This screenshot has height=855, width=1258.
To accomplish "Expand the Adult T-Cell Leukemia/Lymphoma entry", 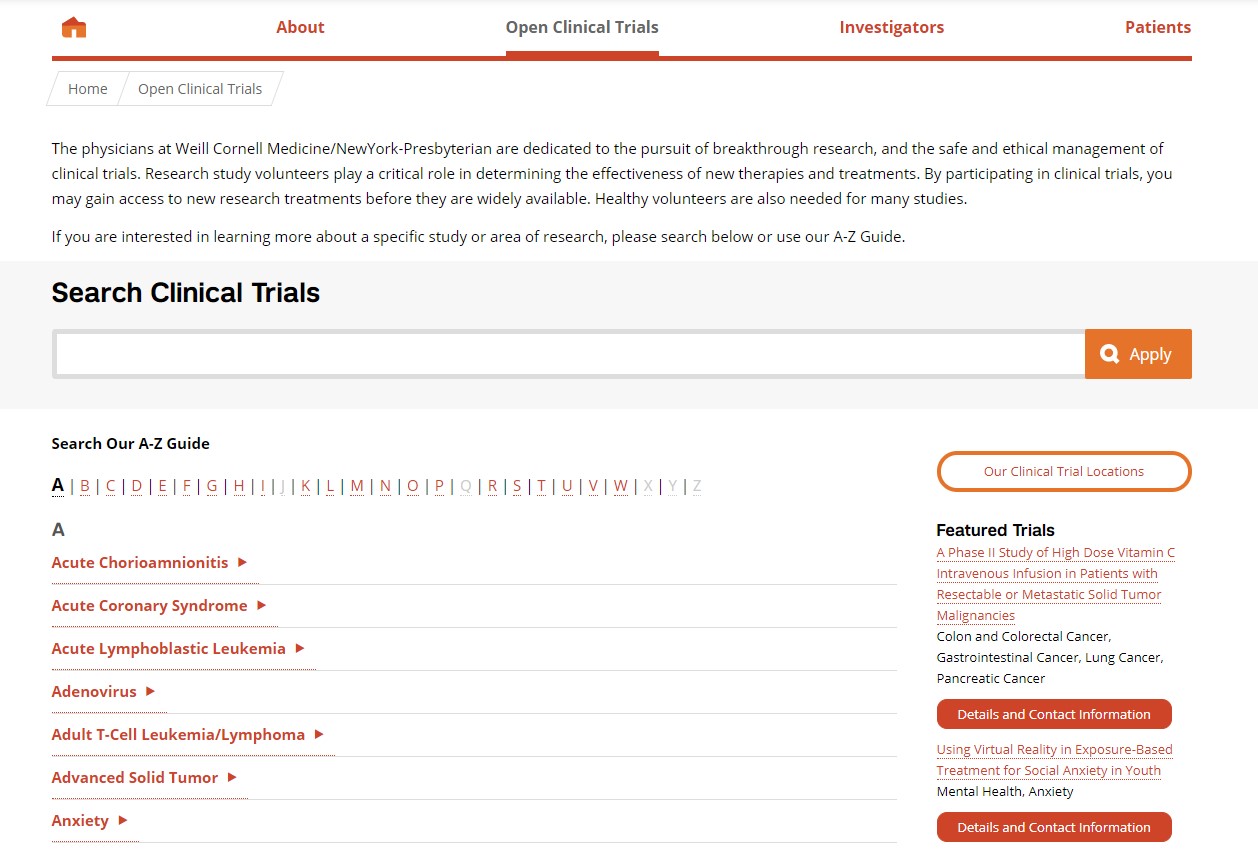I will point(188,735).
